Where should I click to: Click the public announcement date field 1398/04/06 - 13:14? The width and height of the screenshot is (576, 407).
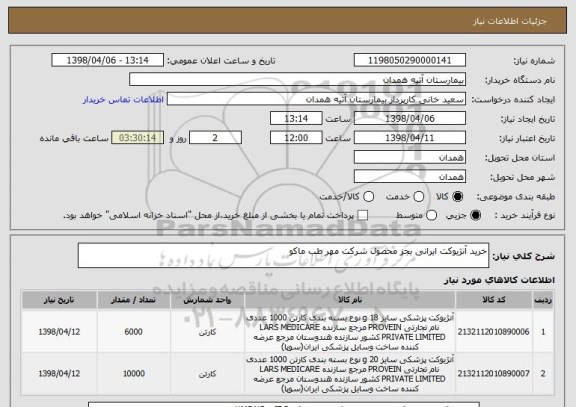coord(108,60)
